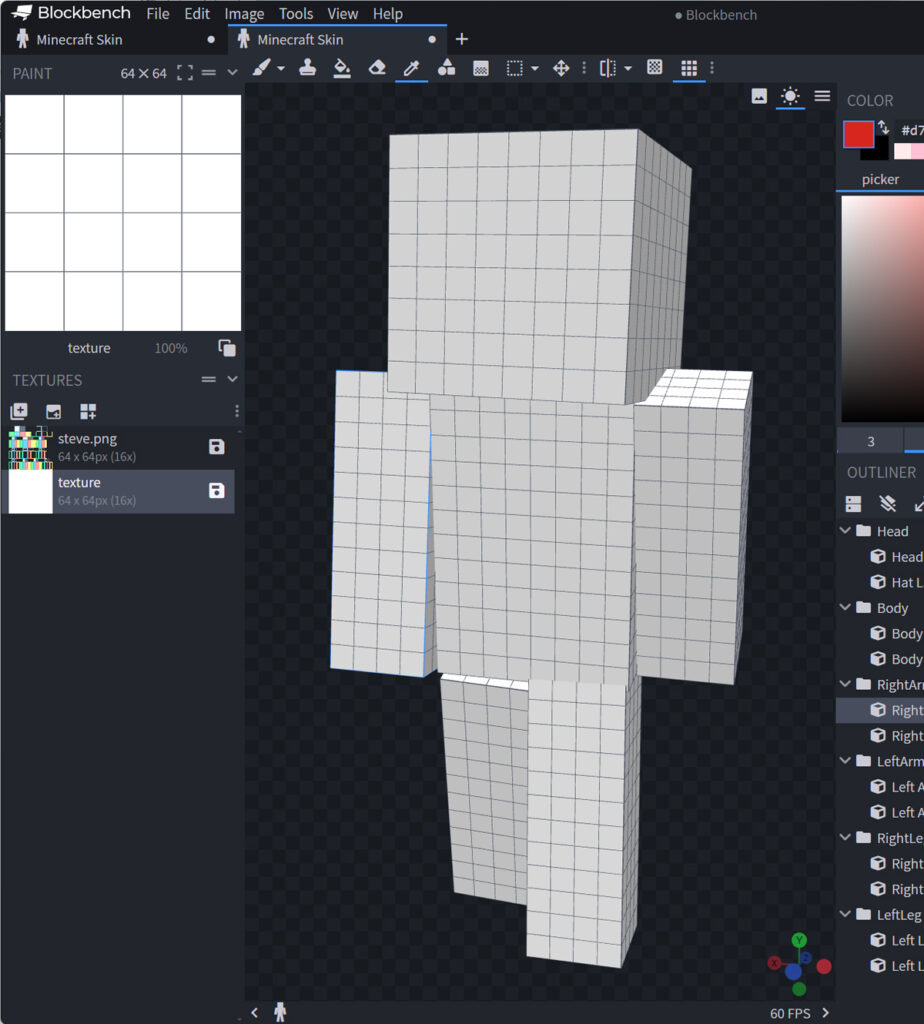Toggle viewport shading sun icon
This screenshot has width=924, height=1024.
click(790, 96)
